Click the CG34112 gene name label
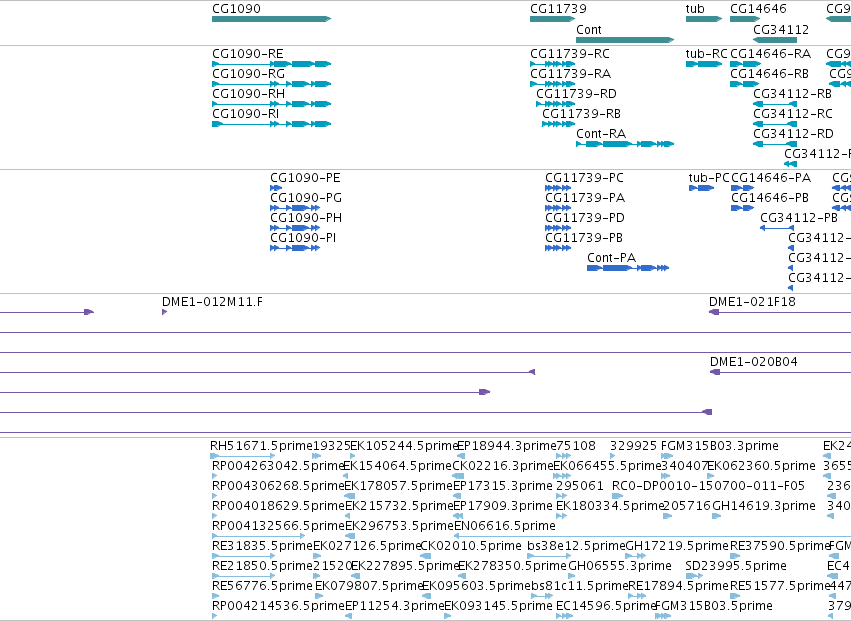 coord(781,29)
